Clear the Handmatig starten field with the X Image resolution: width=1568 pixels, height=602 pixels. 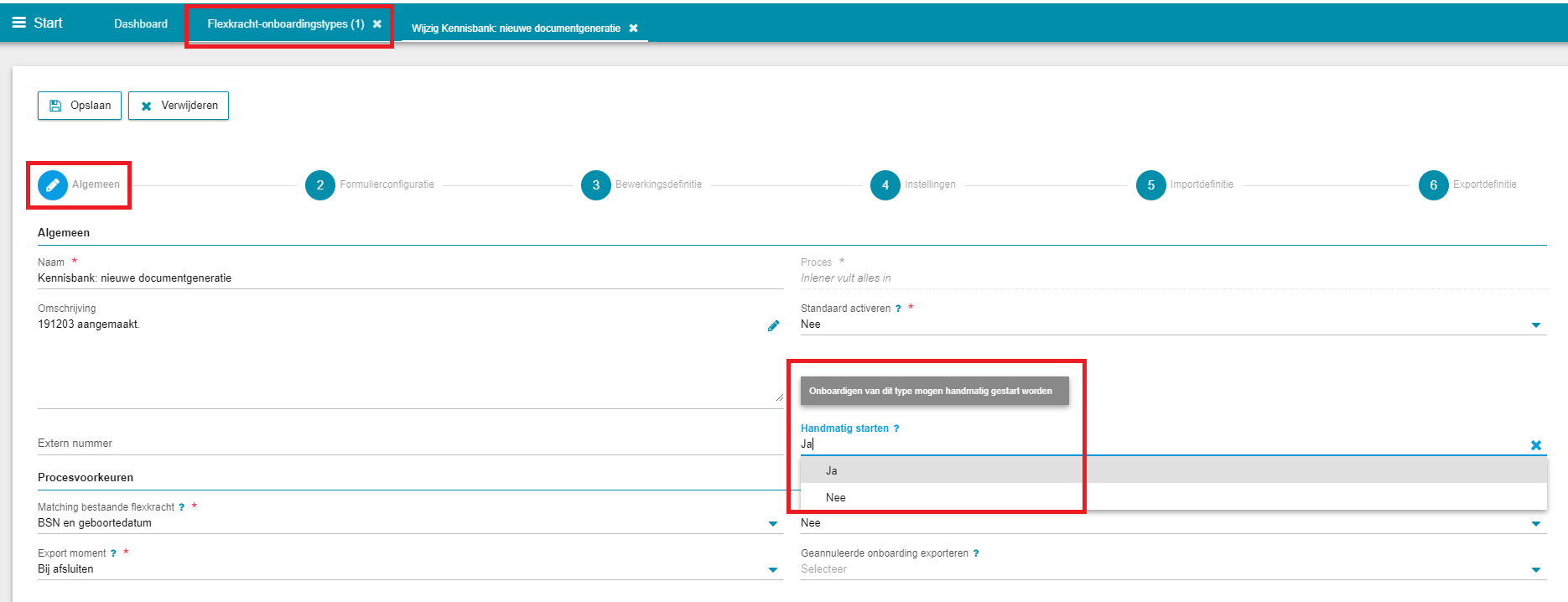point(1536,445)
